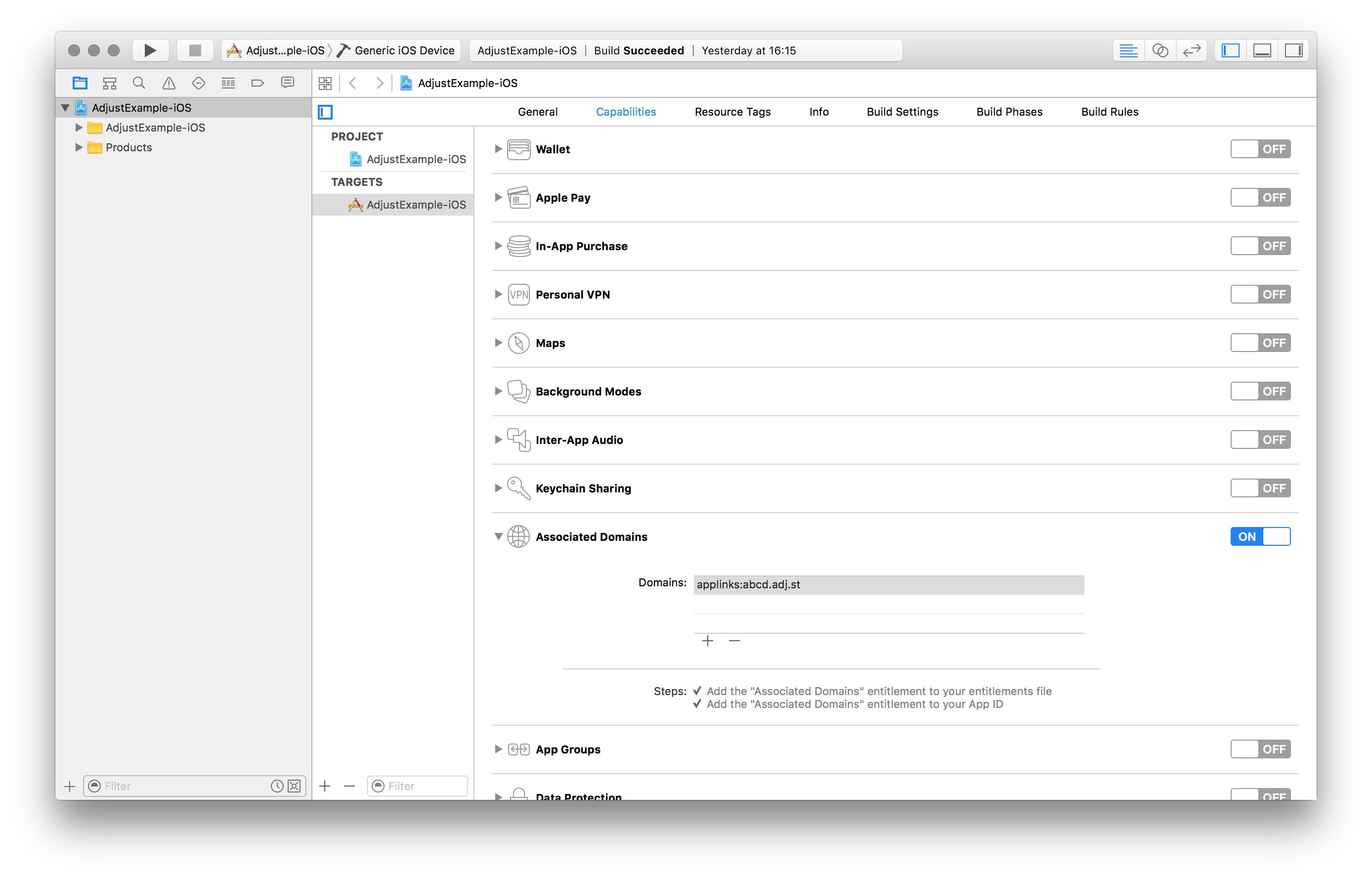Click the Stop button in the toolbar

click(x=195, y=50)
